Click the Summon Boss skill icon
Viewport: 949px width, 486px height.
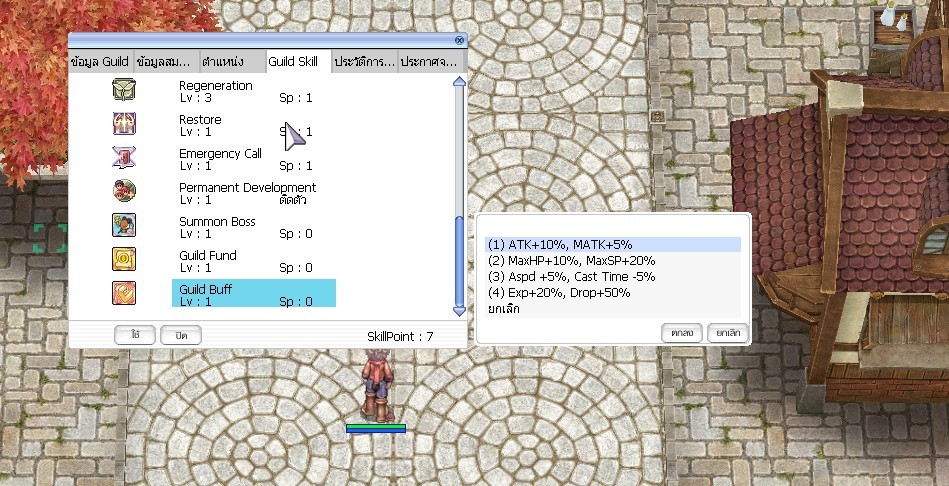pyautogui.click(x=124, y=226)
